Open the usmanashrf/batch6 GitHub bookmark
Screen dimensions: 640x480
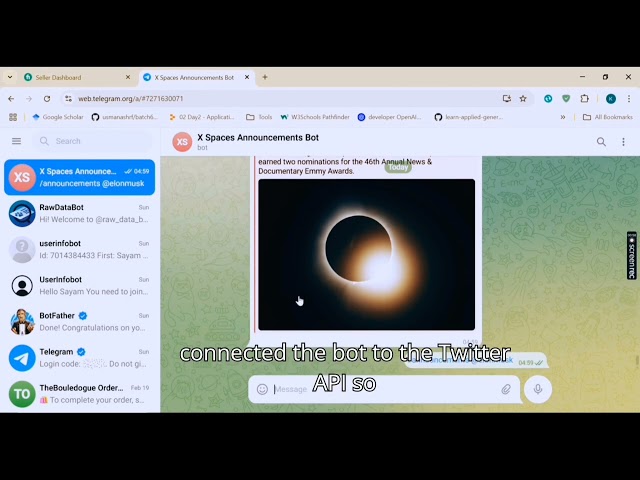tap(124, 117)
